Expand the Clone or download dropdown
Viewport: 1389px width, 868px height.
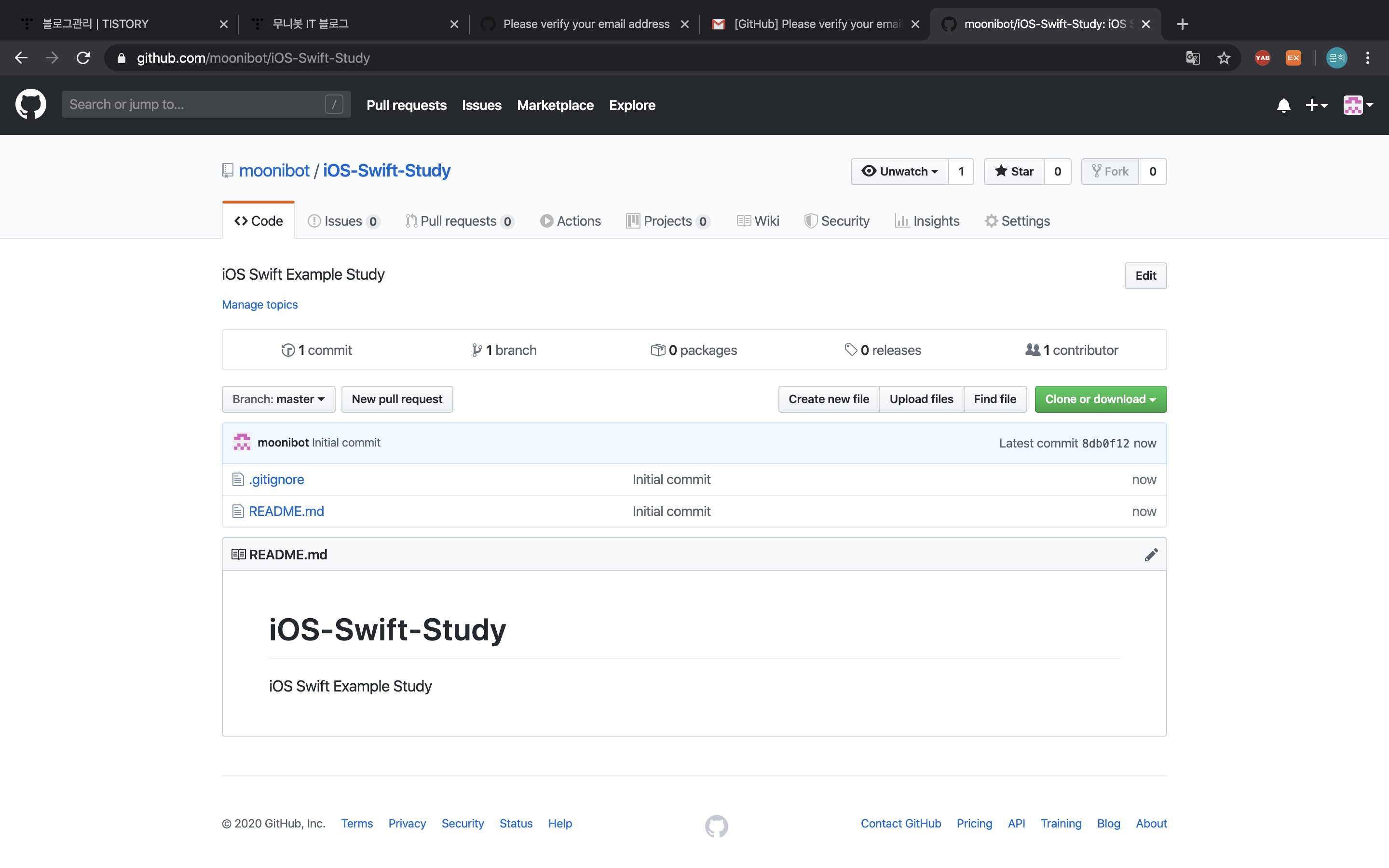tap(1100, 399)
